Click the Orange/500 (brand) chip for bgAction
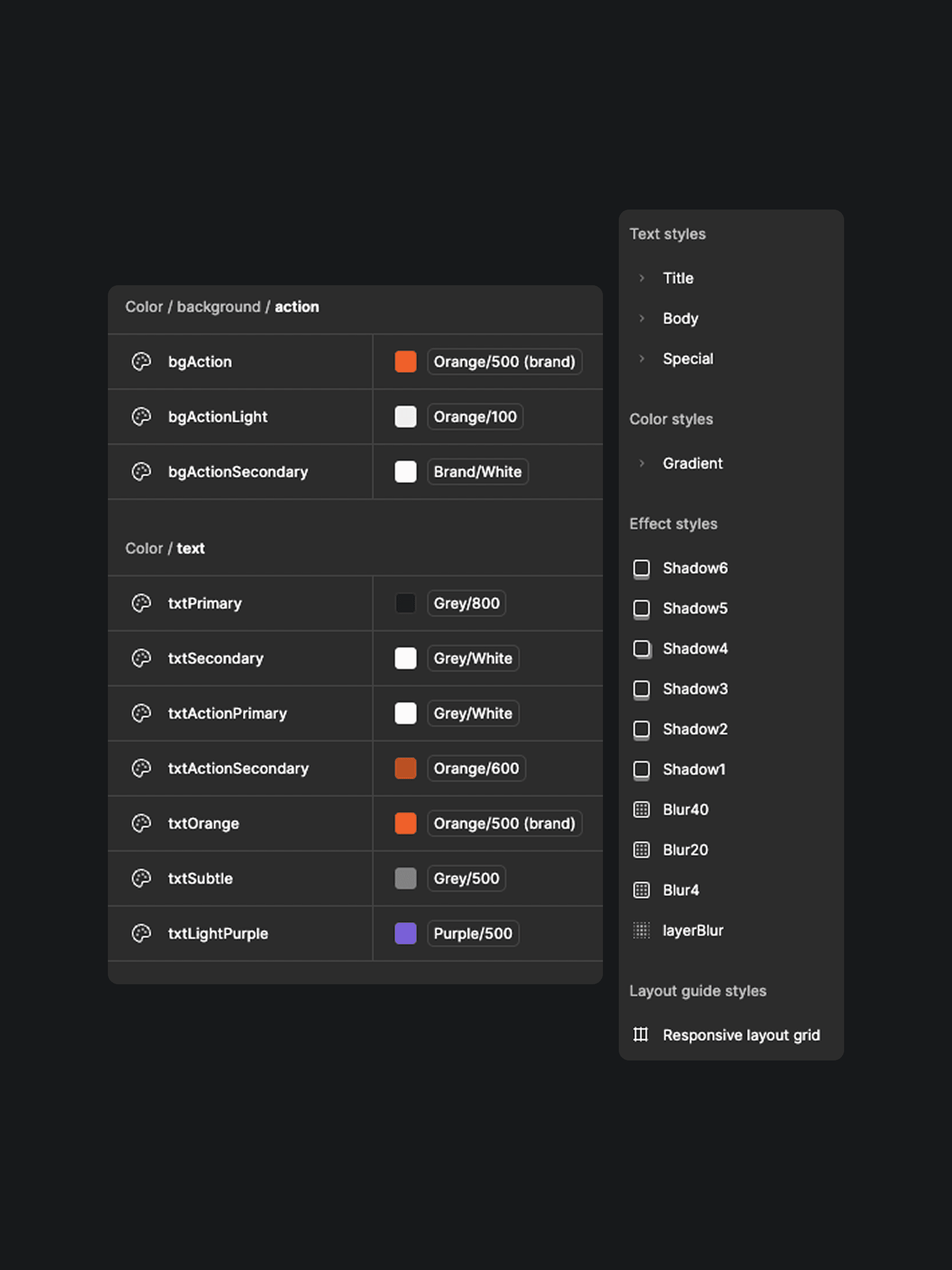952x1270 pixels. [505, 362]
